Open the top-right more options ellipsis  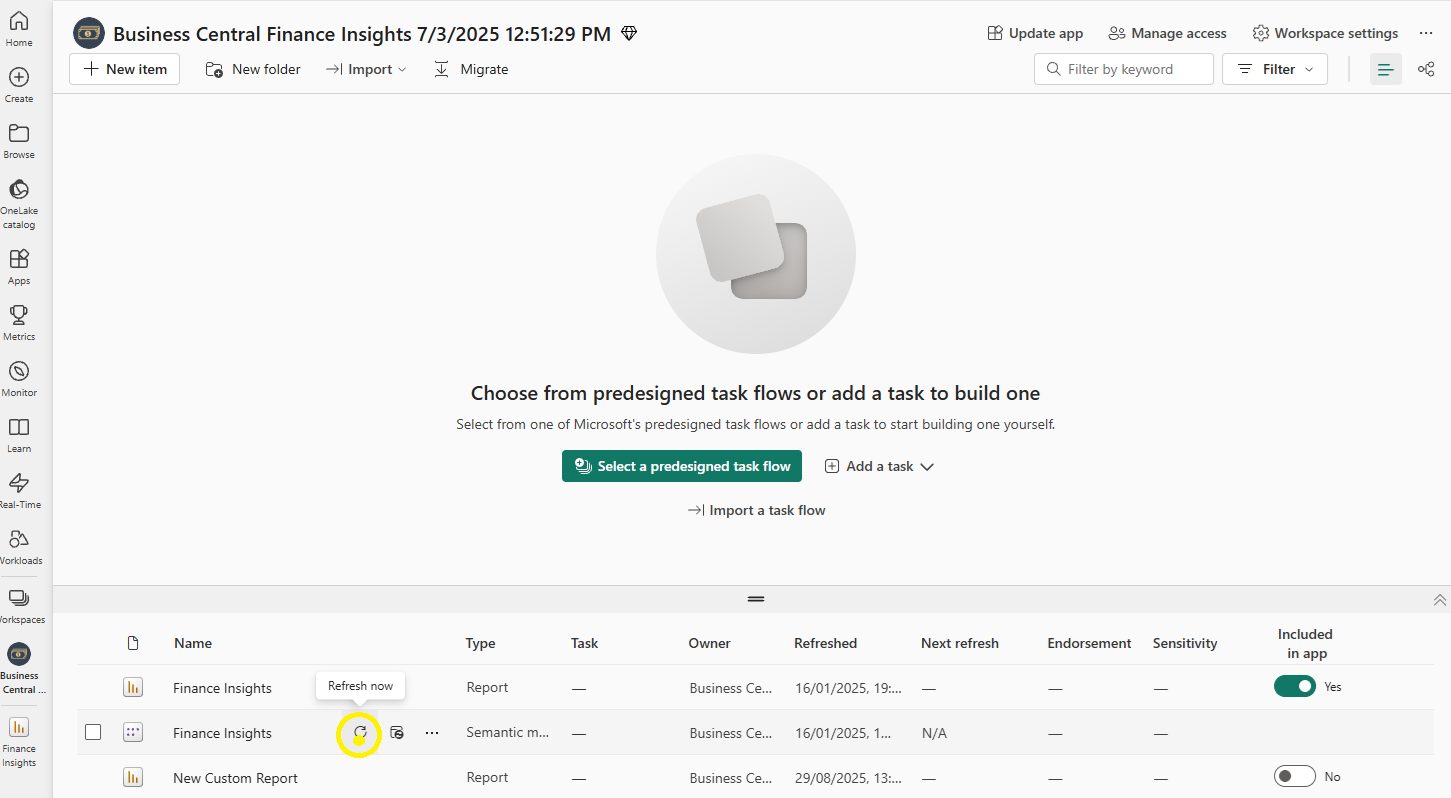click(x=1426, y=33)
